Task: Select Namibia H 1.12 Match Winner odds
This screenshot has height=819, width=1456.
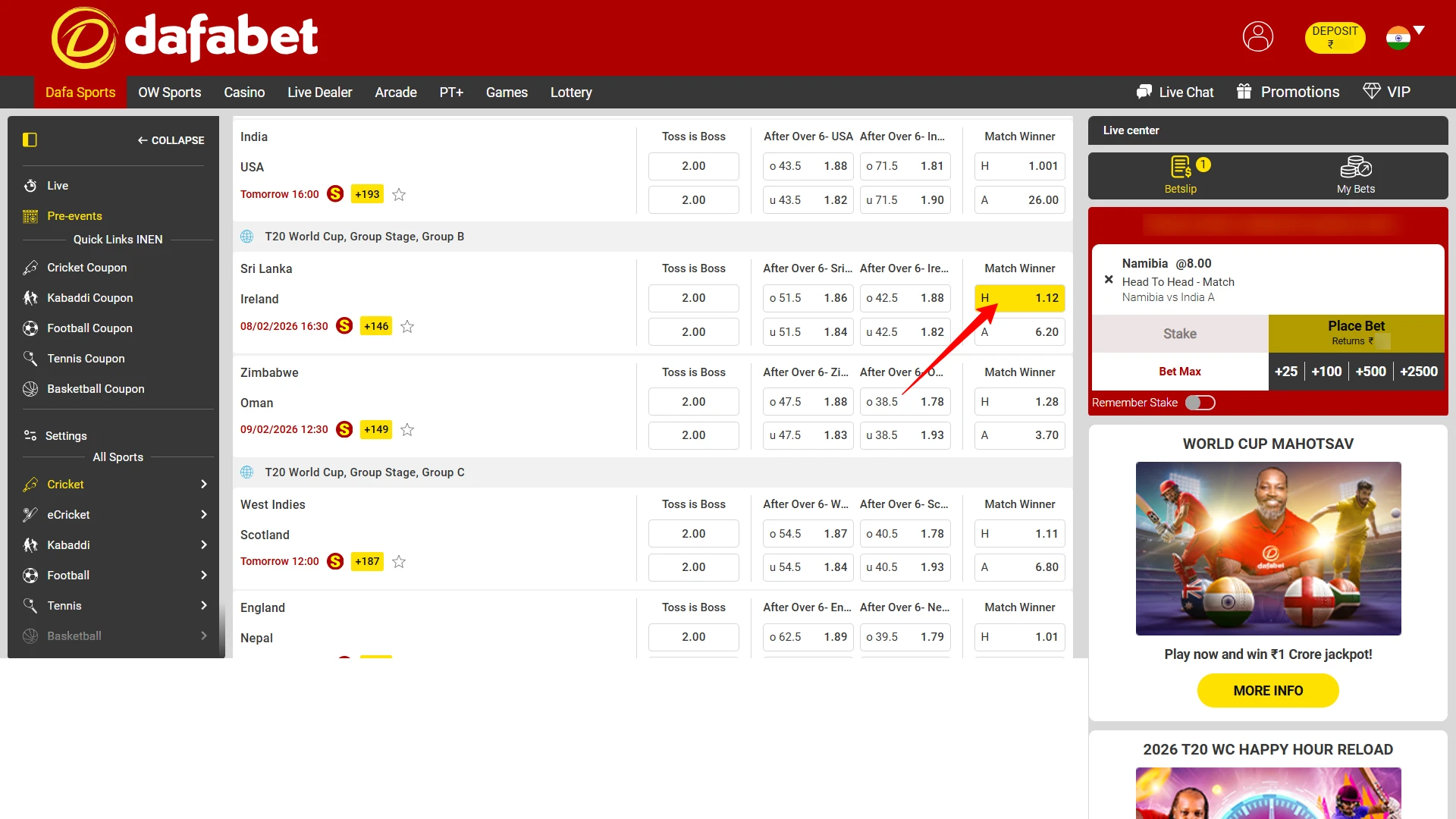Action: pyautogui.click(x=1019, y=298)
